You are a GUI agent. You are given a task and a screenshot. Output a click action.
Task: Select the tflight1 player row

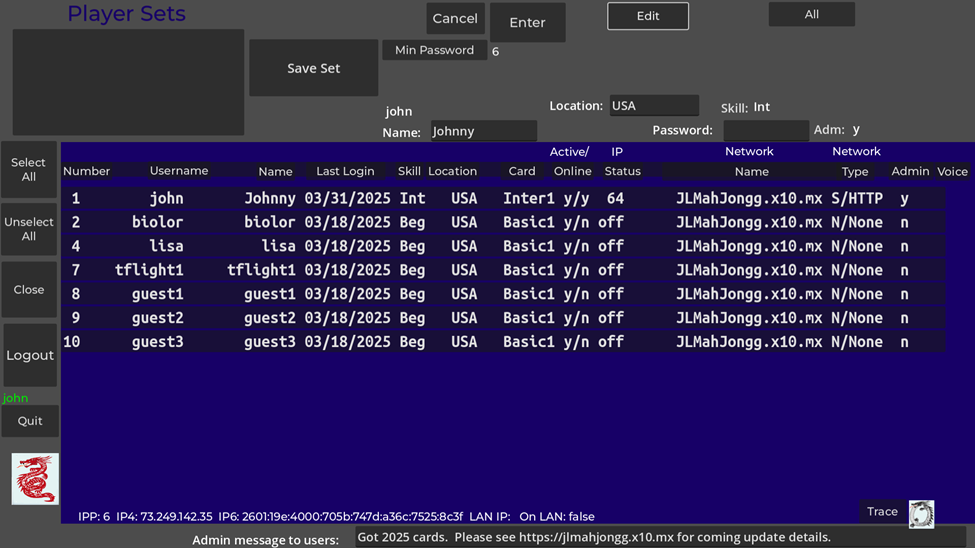[500, 270]
